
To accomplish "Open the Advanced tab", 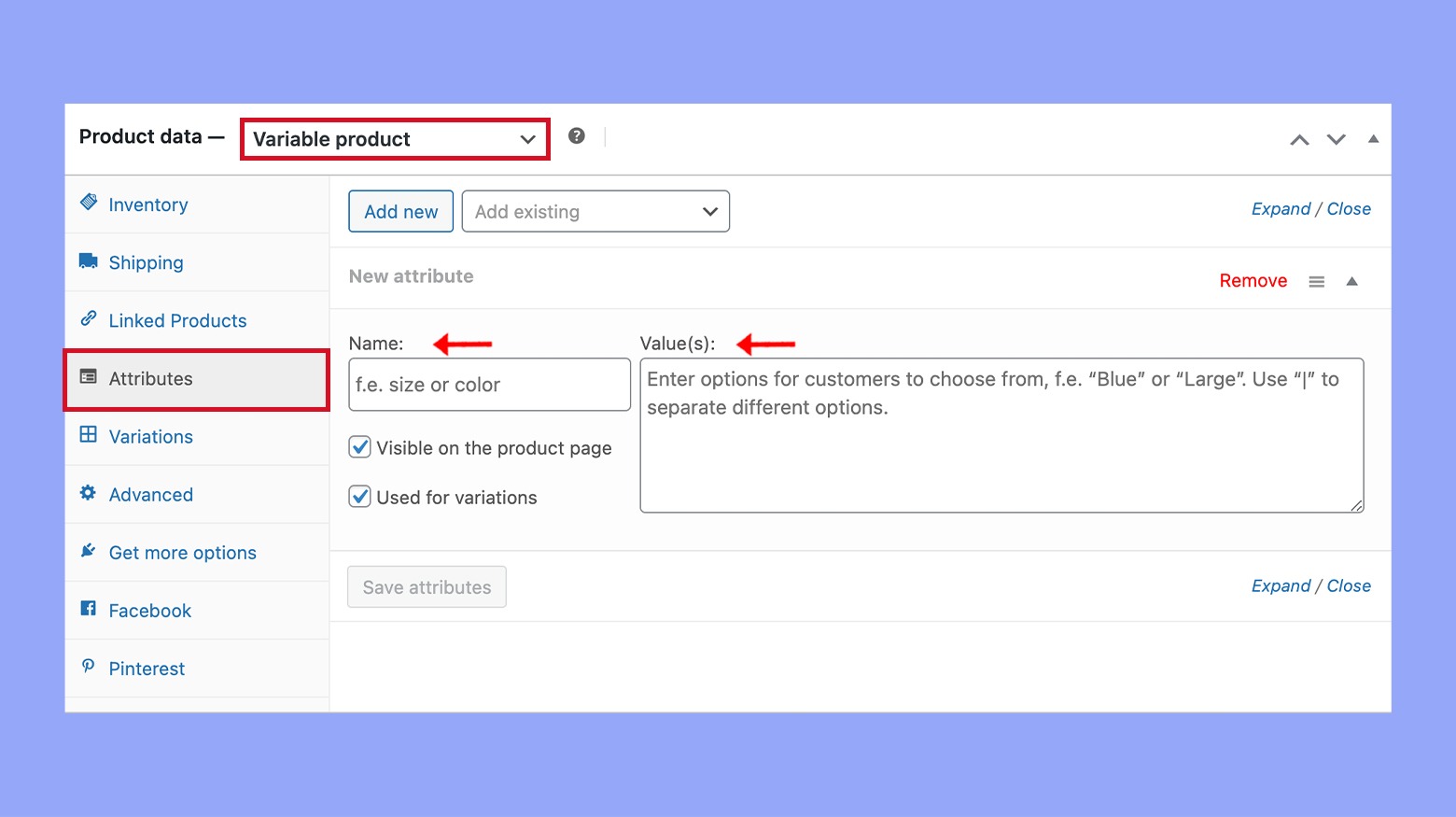I will pos(197,494).
